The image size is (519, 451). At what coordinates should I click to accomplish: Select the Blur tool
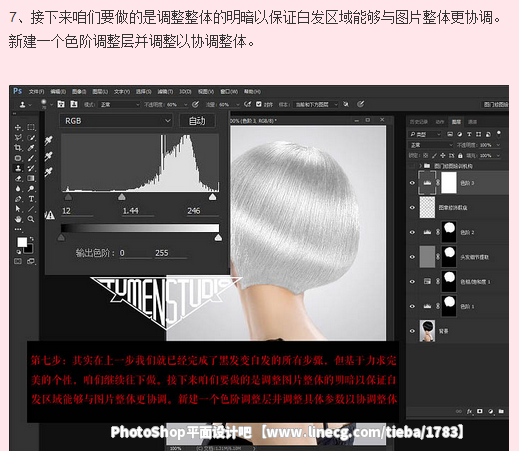tap(18, 189)
